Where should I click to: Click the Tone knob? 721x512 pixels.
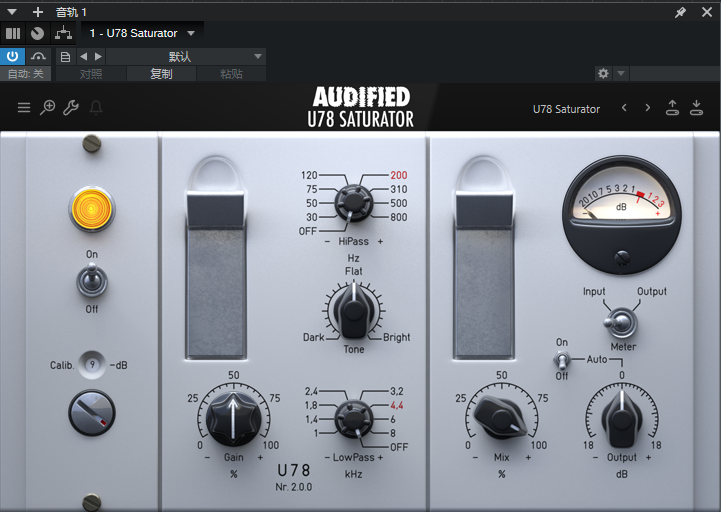pyautogui.click(x=354, y=310)
